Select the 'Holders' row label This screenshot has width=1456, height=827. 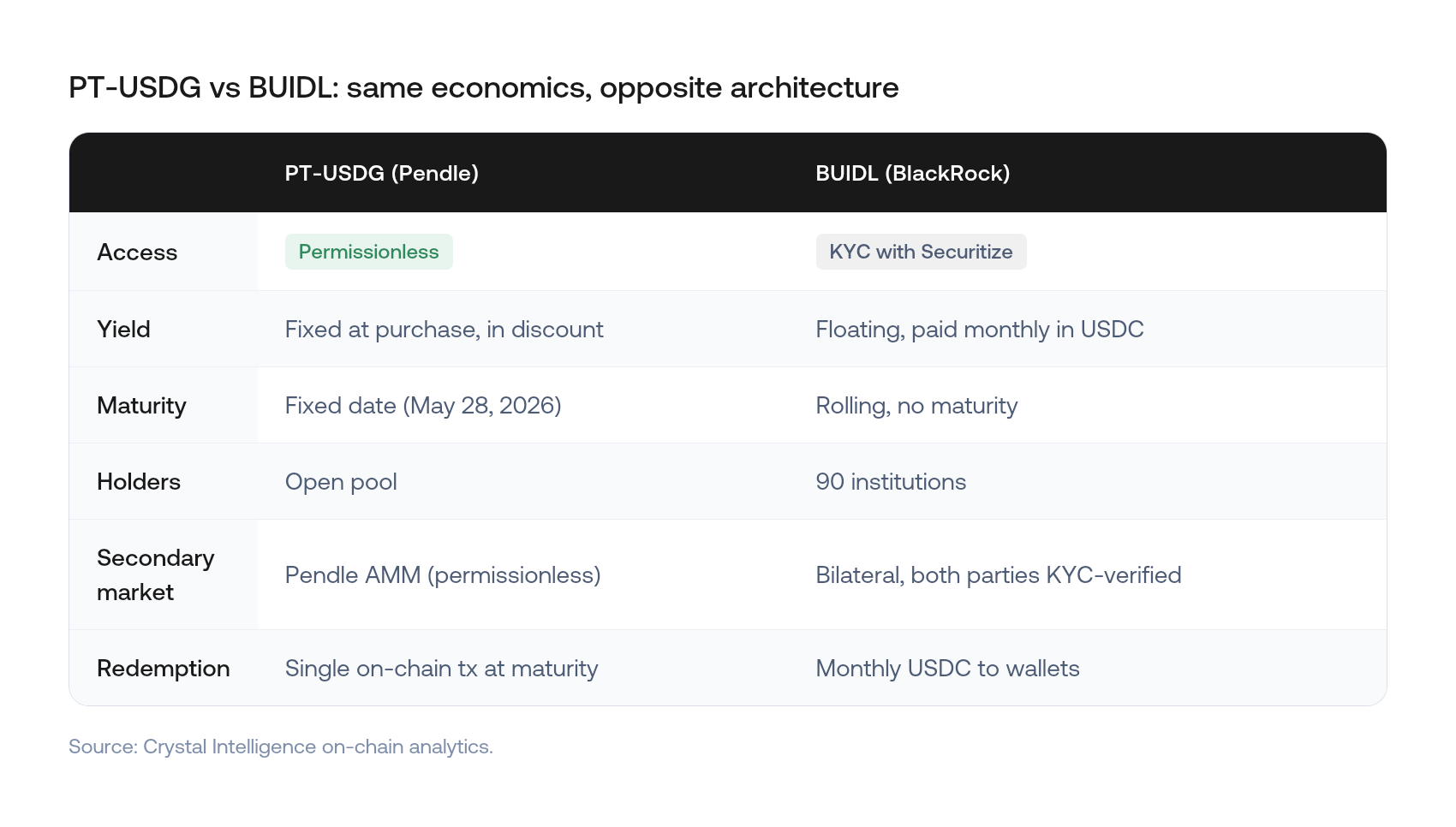tap(139, 482)
